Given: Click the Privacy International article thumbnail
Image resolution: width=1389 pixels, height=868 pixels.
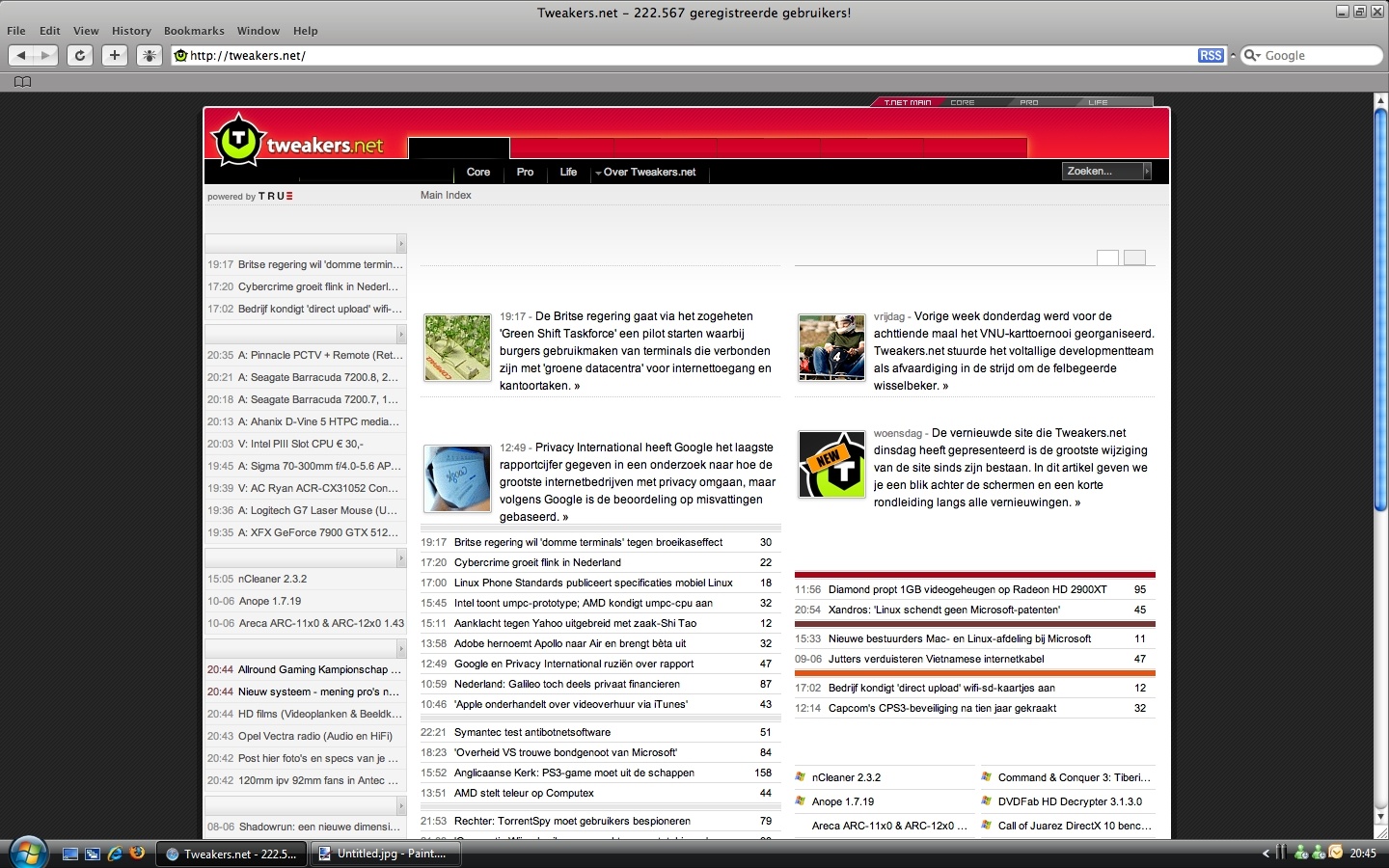Looking at the screenshot, I should point(457,478).
